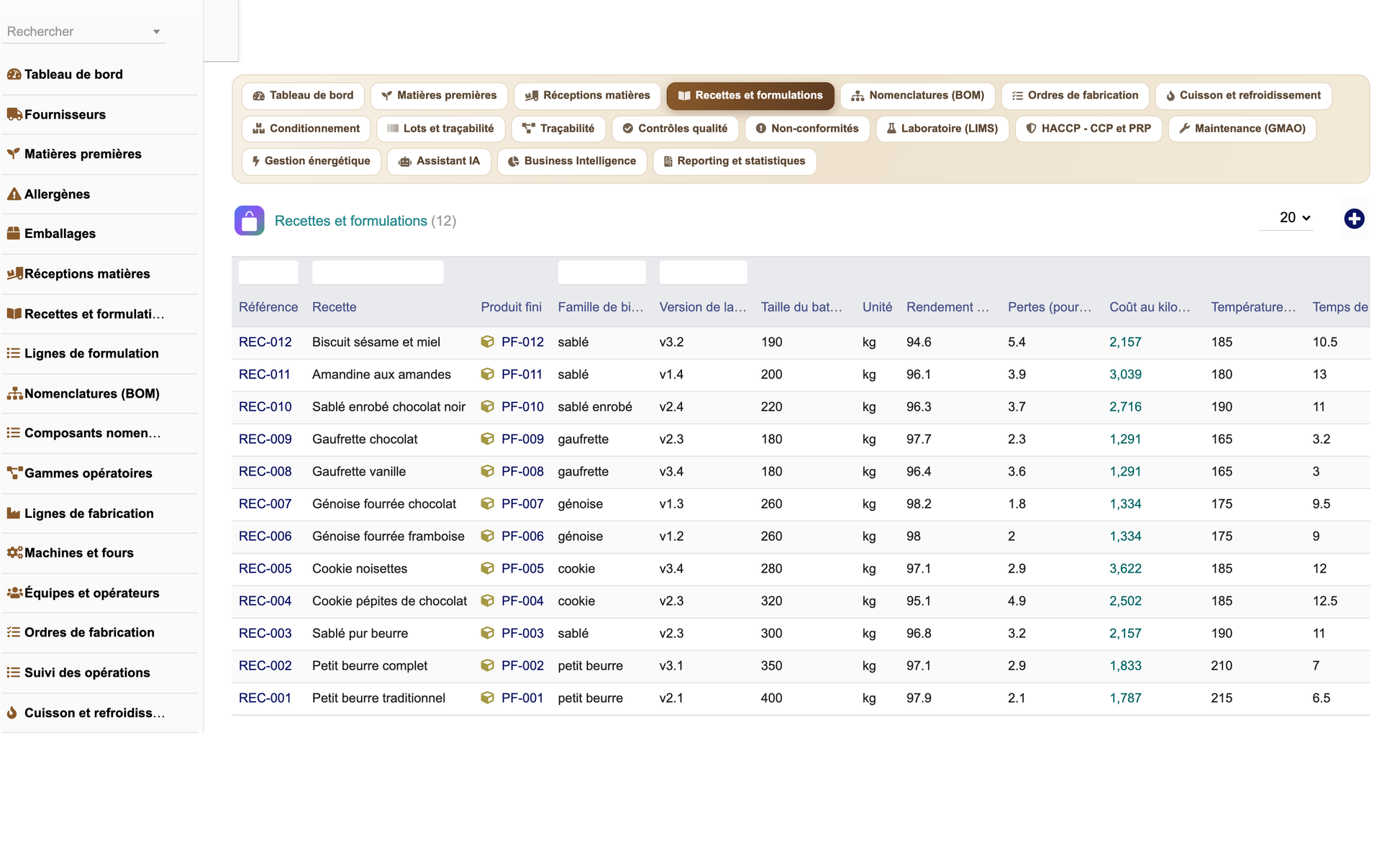The height and width of the screenshot is (866, 1400).
Task: Switch to Nomenclatures (BOM) tab
Action: (917, 96)
